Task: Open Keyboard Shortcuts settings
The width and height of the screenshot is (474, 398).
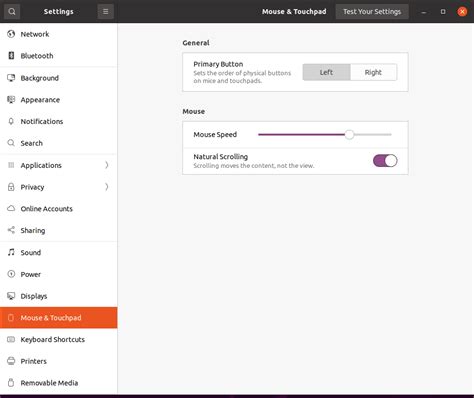Action: click(x=59, y=339)
